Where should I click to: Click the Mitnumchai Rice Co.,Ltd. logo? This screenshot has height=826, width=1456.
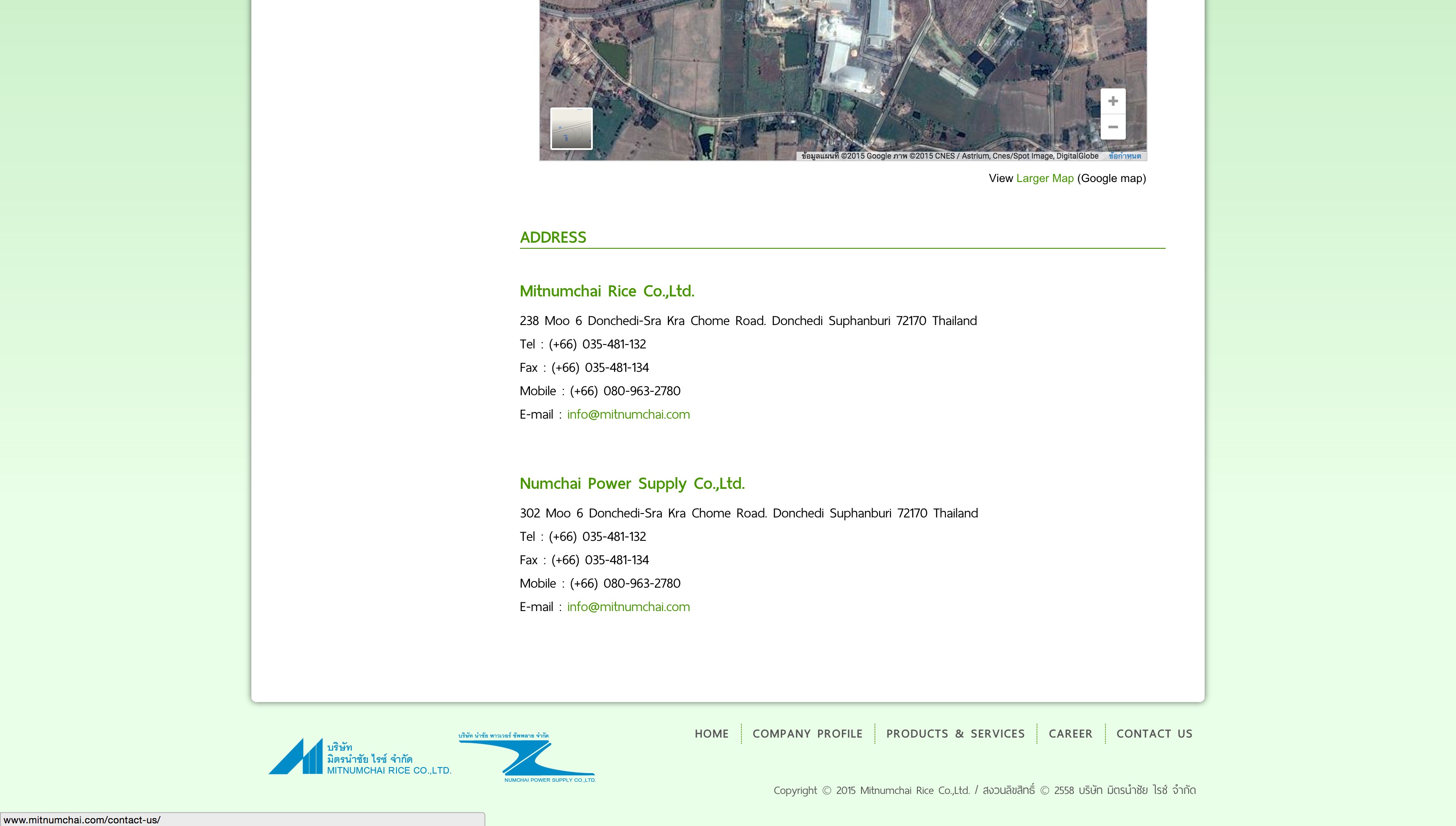360,756
